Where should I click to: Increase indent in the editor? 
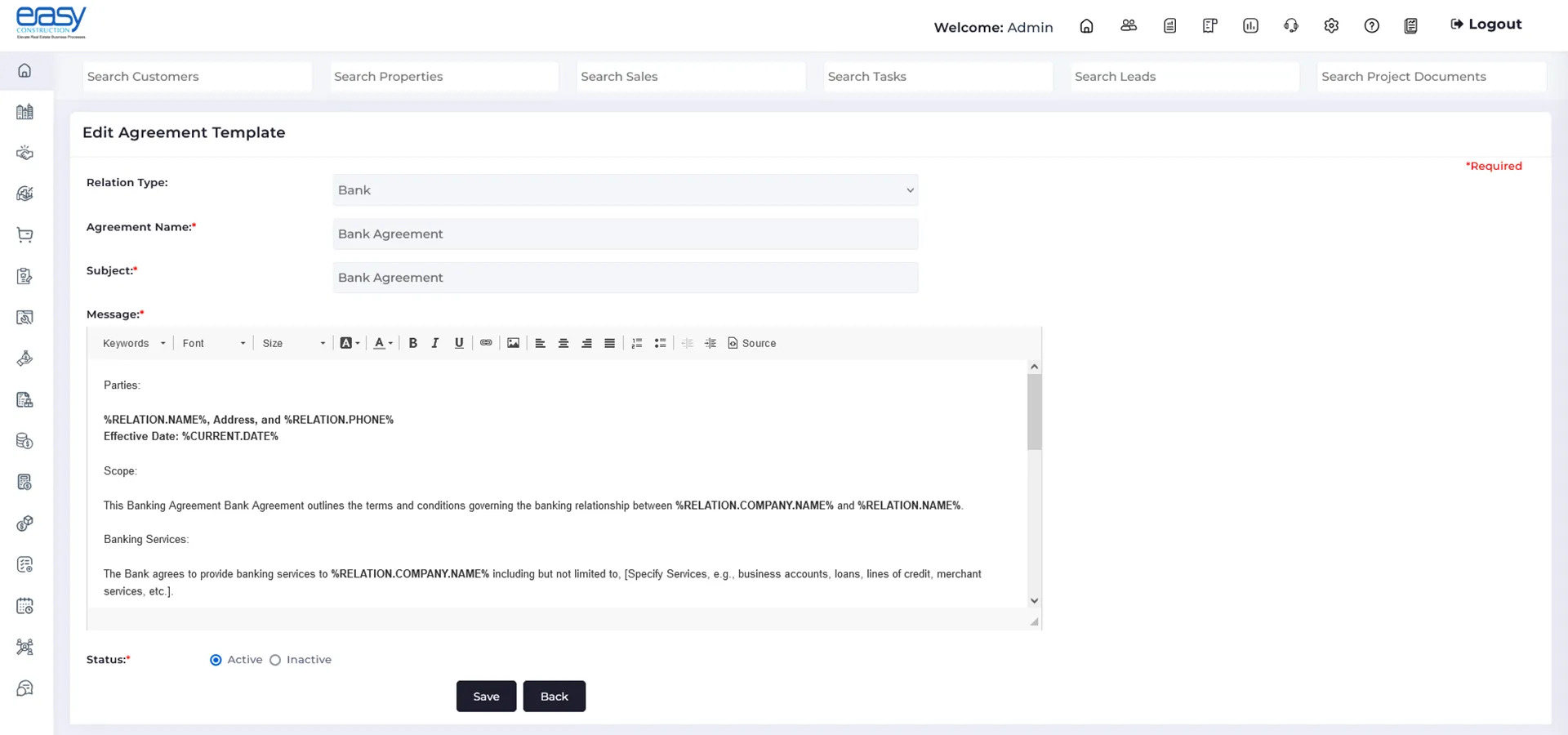(x=710, y=343)
